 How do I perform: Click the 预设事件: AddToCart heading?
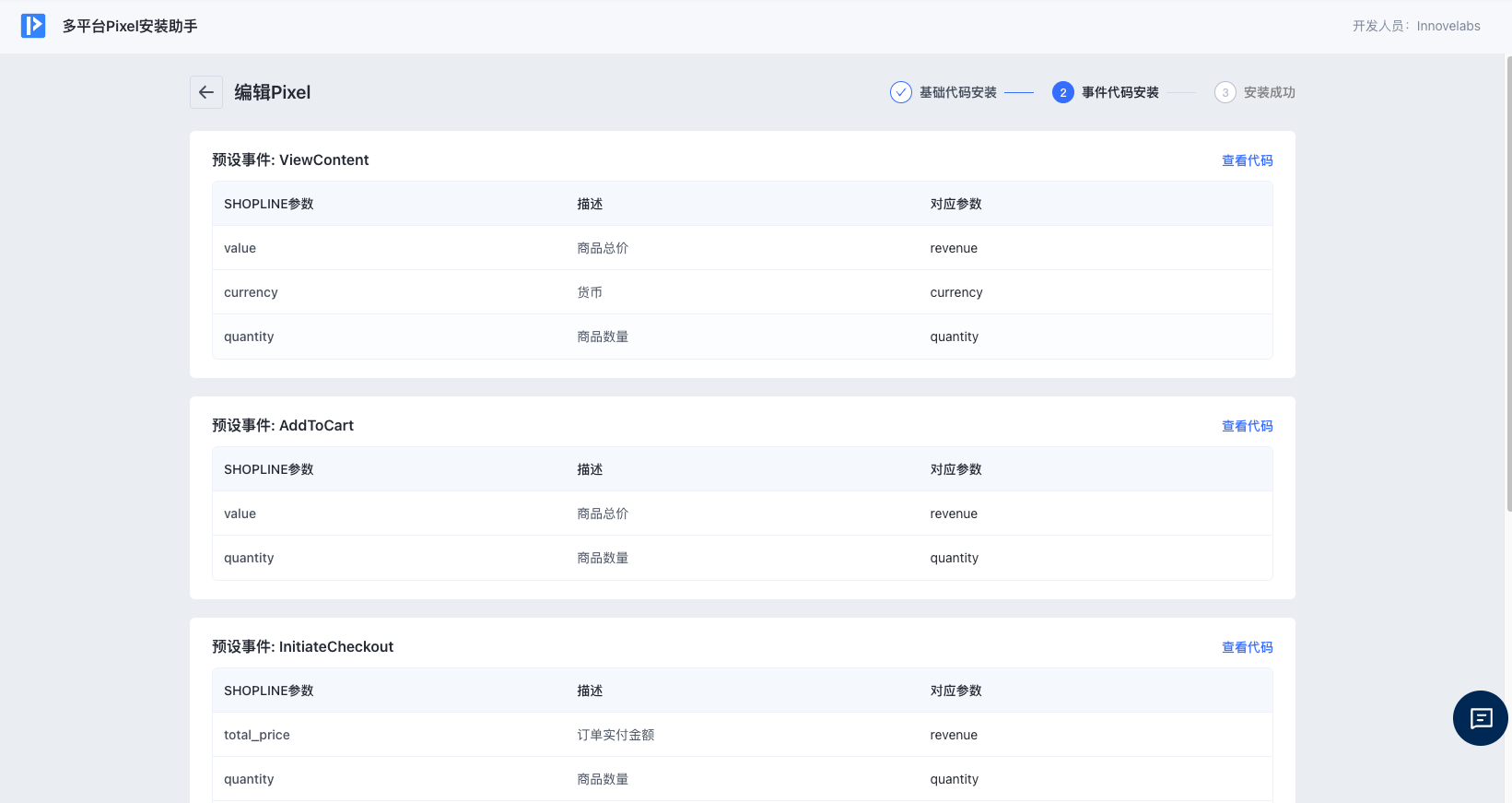283,425
